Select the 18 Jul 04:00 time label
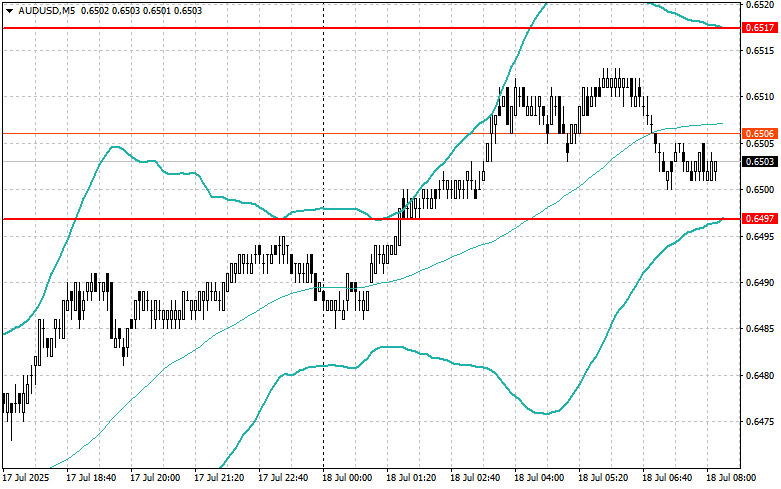 tap(539, 478)
